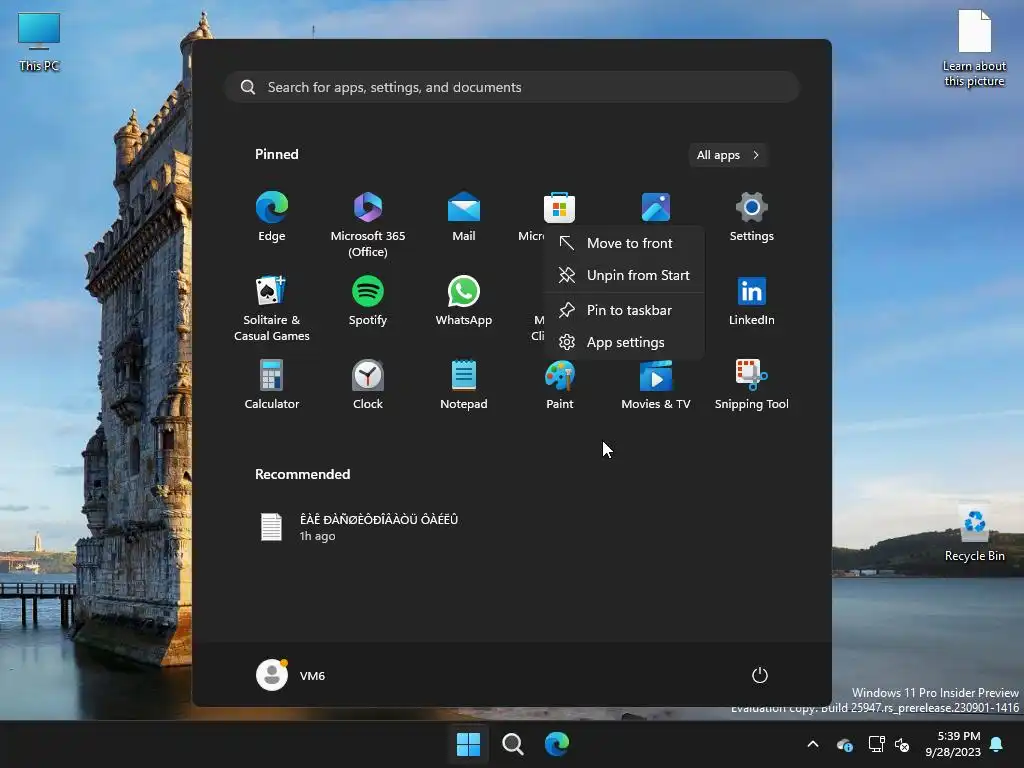Launch the Snipping Tool

coord(752,385)
